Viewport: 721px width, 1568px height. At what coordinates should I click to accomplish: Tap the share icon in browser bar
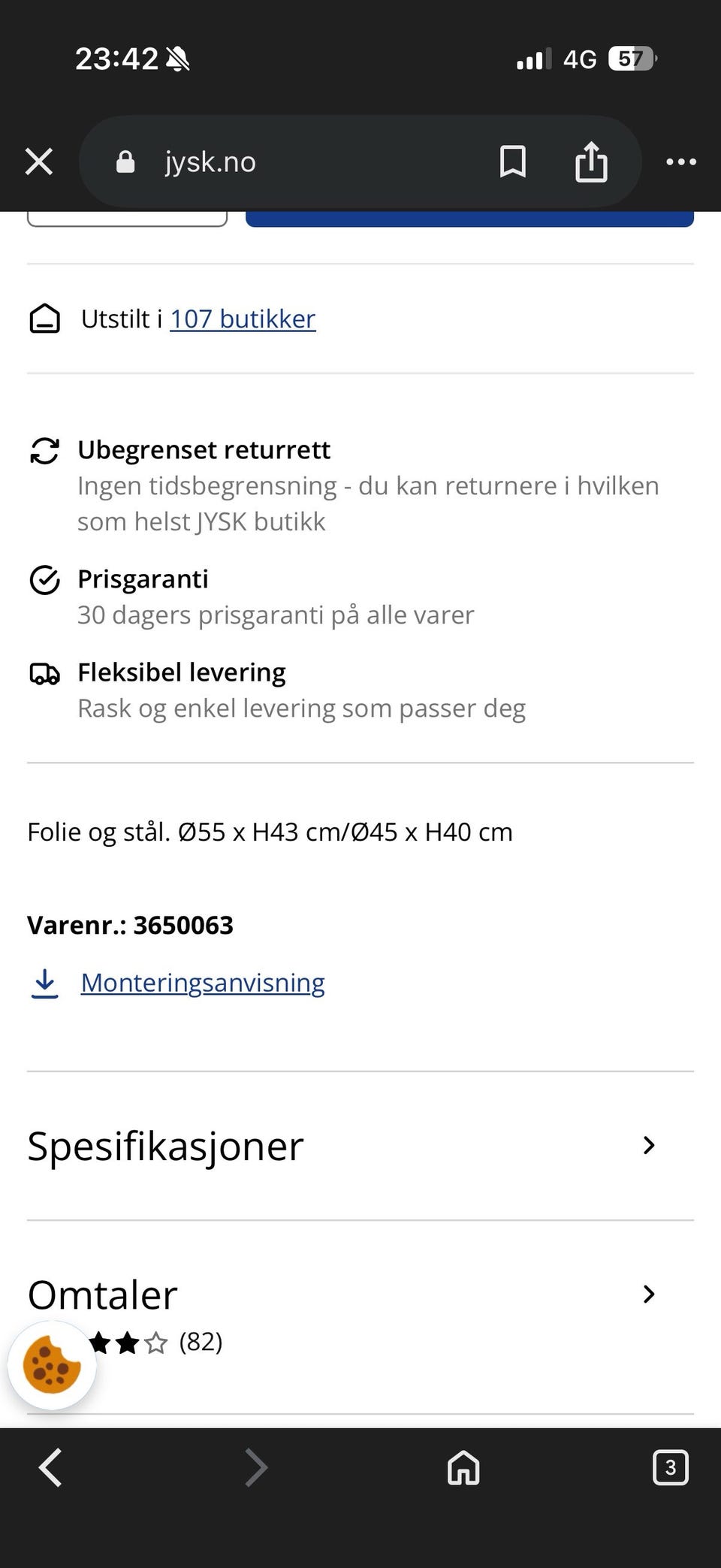(x=591, y=162)
